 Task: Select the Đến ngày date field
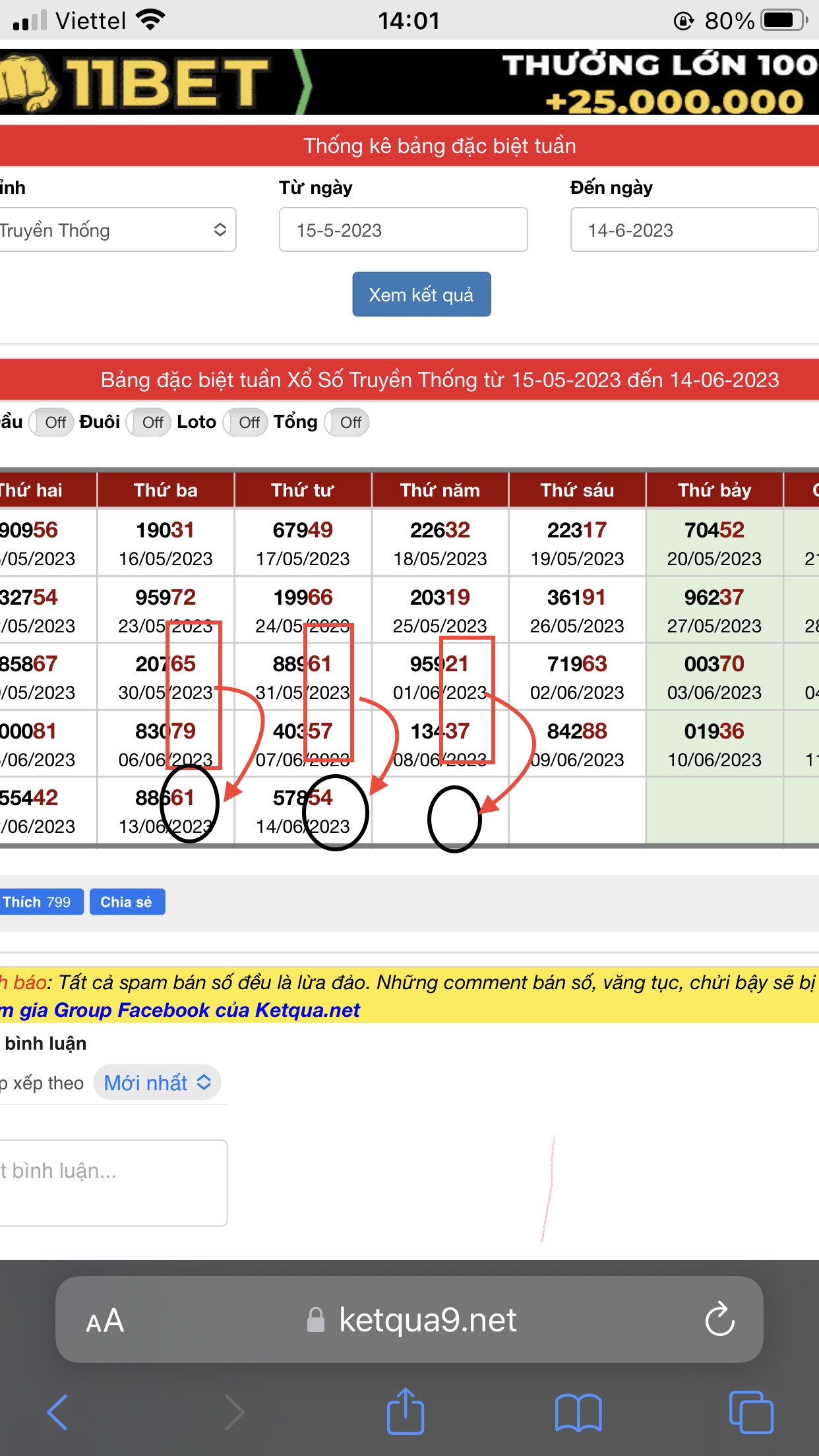click(694, 230)
